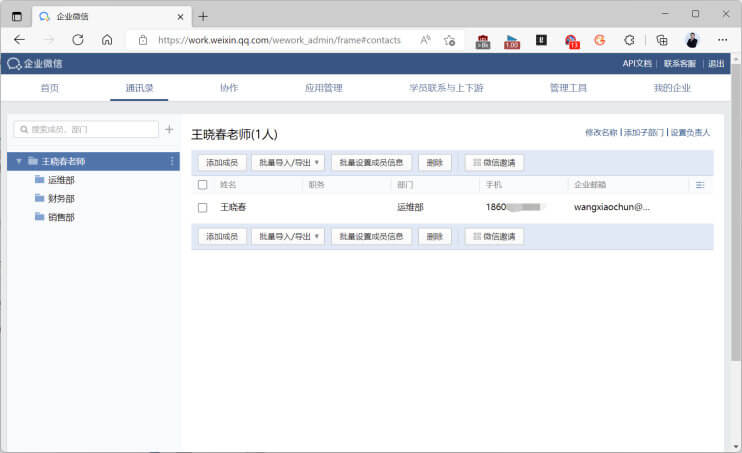This screenshot has width=742, height=453.
Task: Open more options for 王晓春老师 department
Action: pyautogui.click(x=172, y=161)
